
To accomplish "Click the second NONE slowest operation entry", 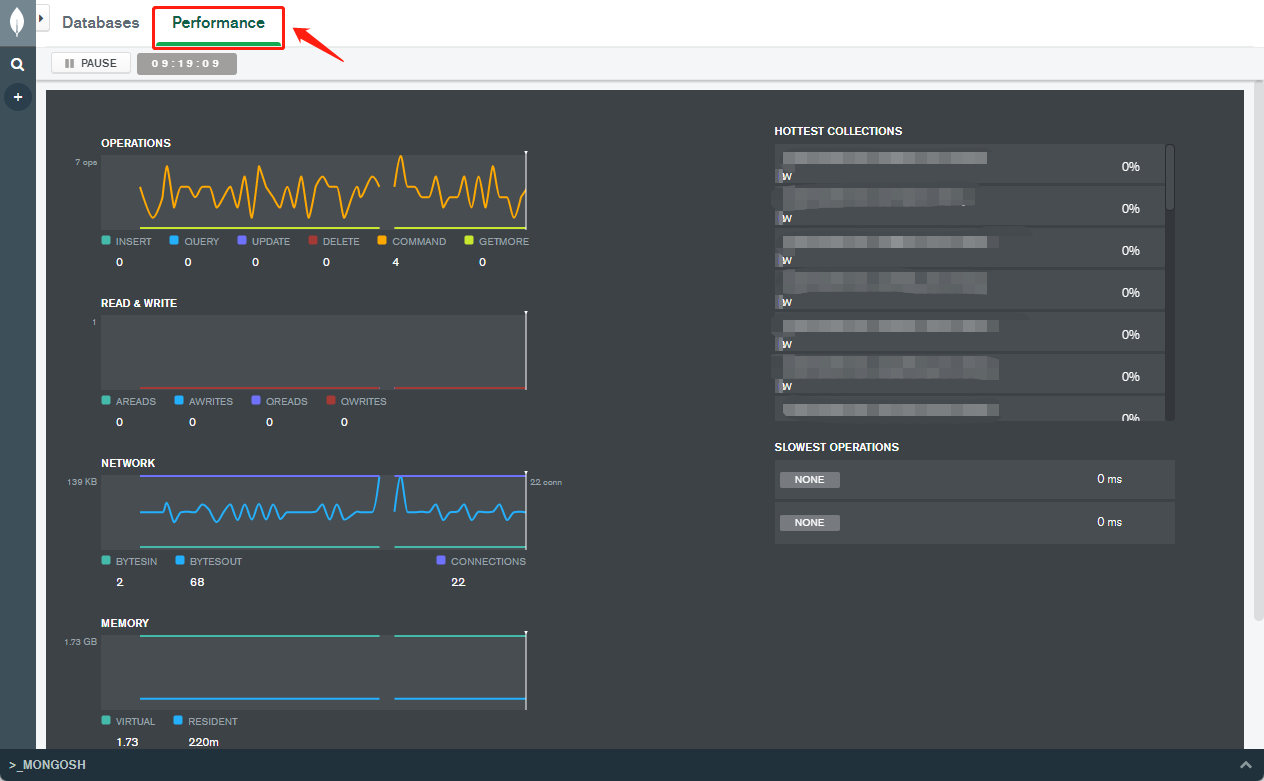I will [x=810, y=523].
